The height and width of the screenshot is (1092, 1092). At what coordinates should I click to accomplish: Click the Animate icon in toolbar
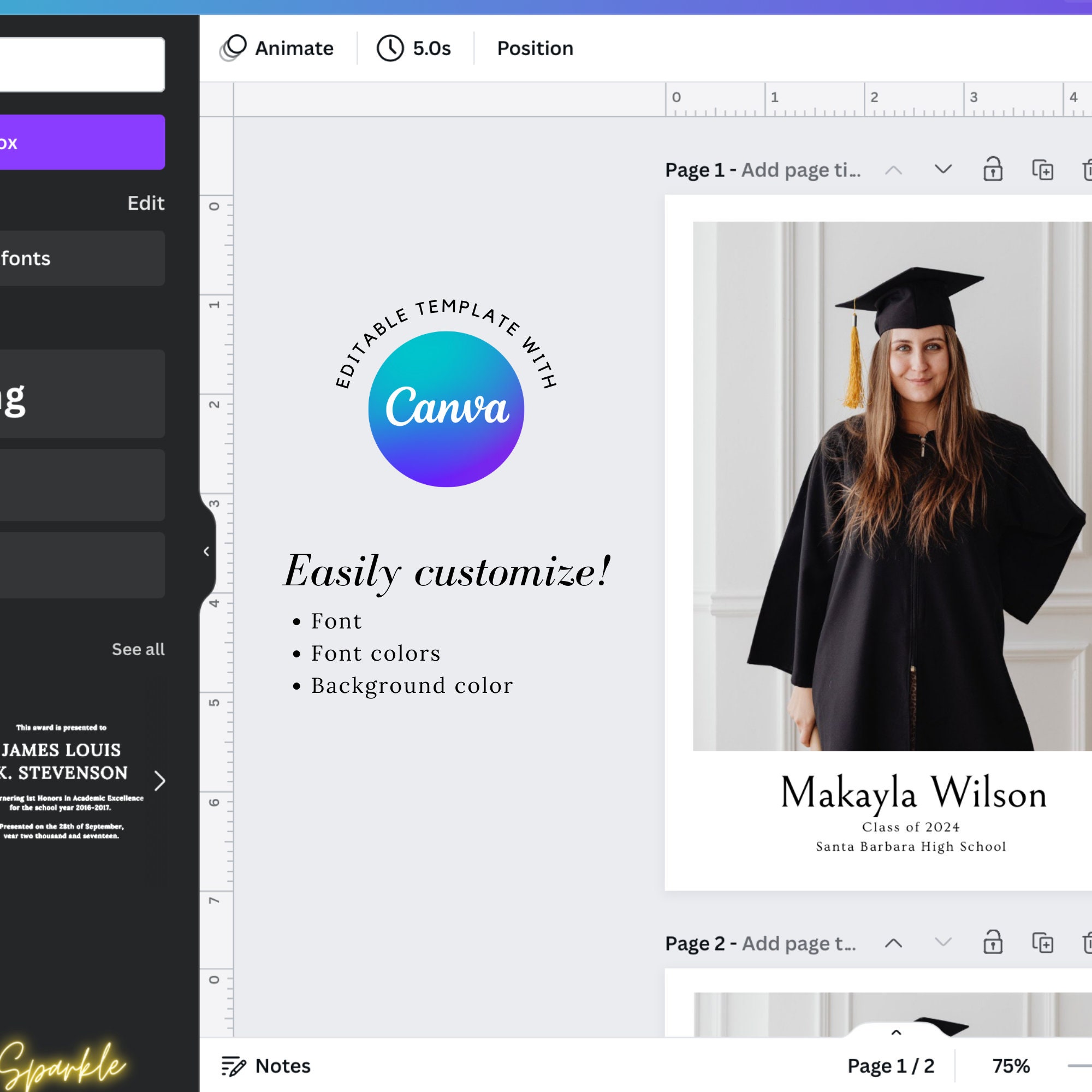coord(233,48)
